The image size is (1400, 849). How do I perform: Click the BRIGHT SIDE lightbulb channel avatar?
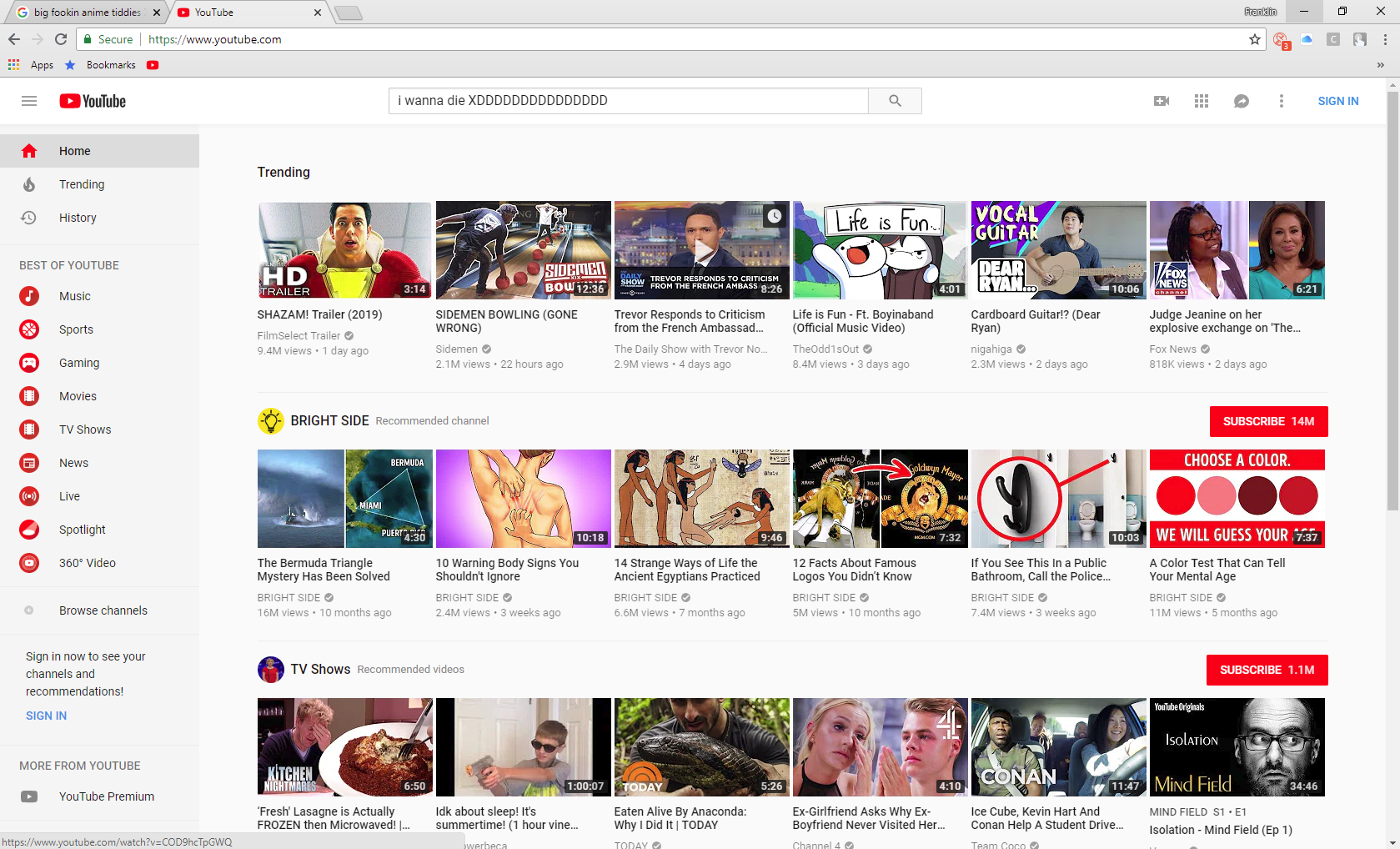coord(271,421)
